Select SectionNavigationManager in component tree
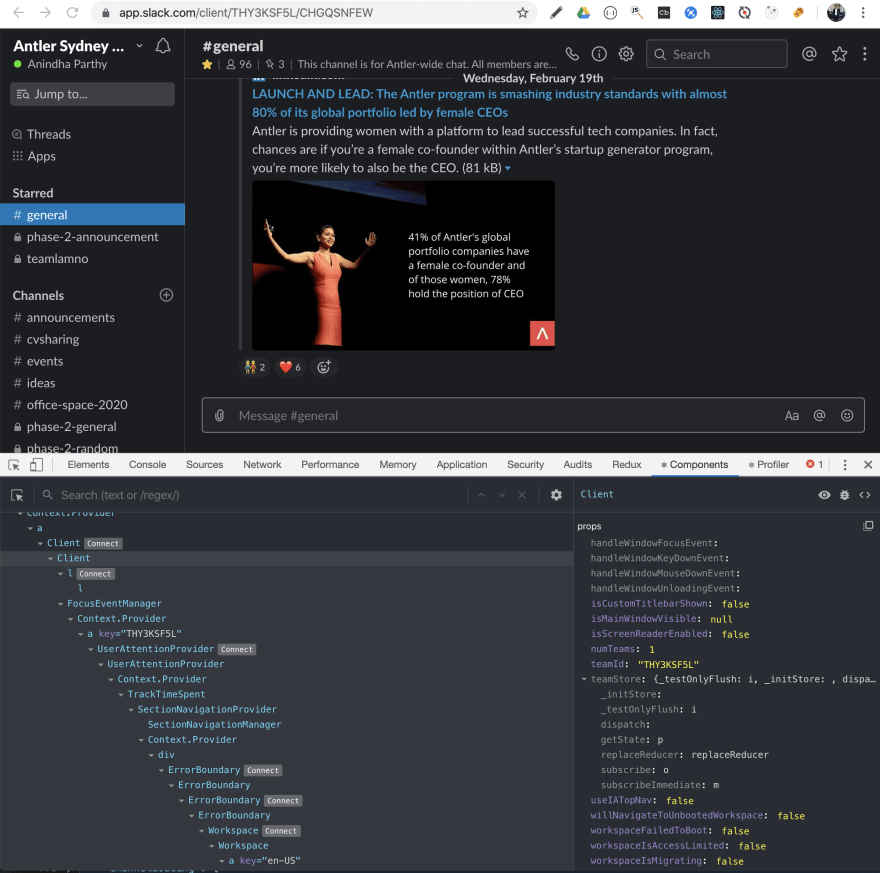The image size is (880, 873). point(214,725)
